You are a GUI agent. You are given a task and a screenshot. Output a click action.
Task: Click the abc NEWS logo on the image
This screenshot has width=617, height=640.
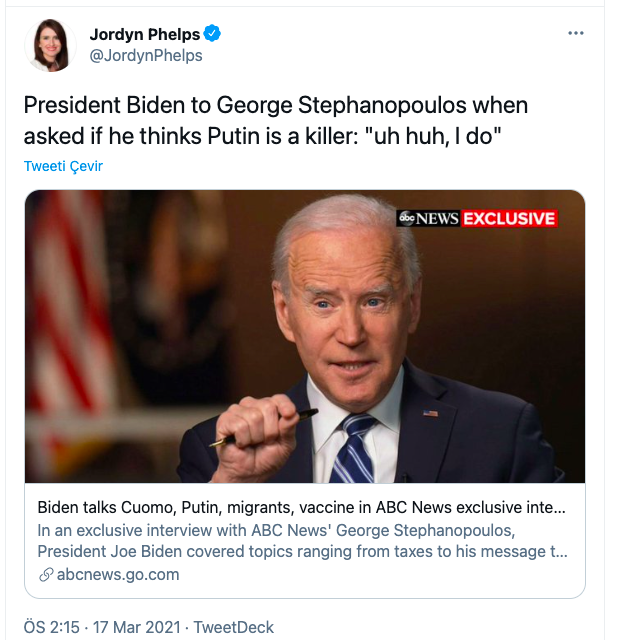[x=429, y=218]
